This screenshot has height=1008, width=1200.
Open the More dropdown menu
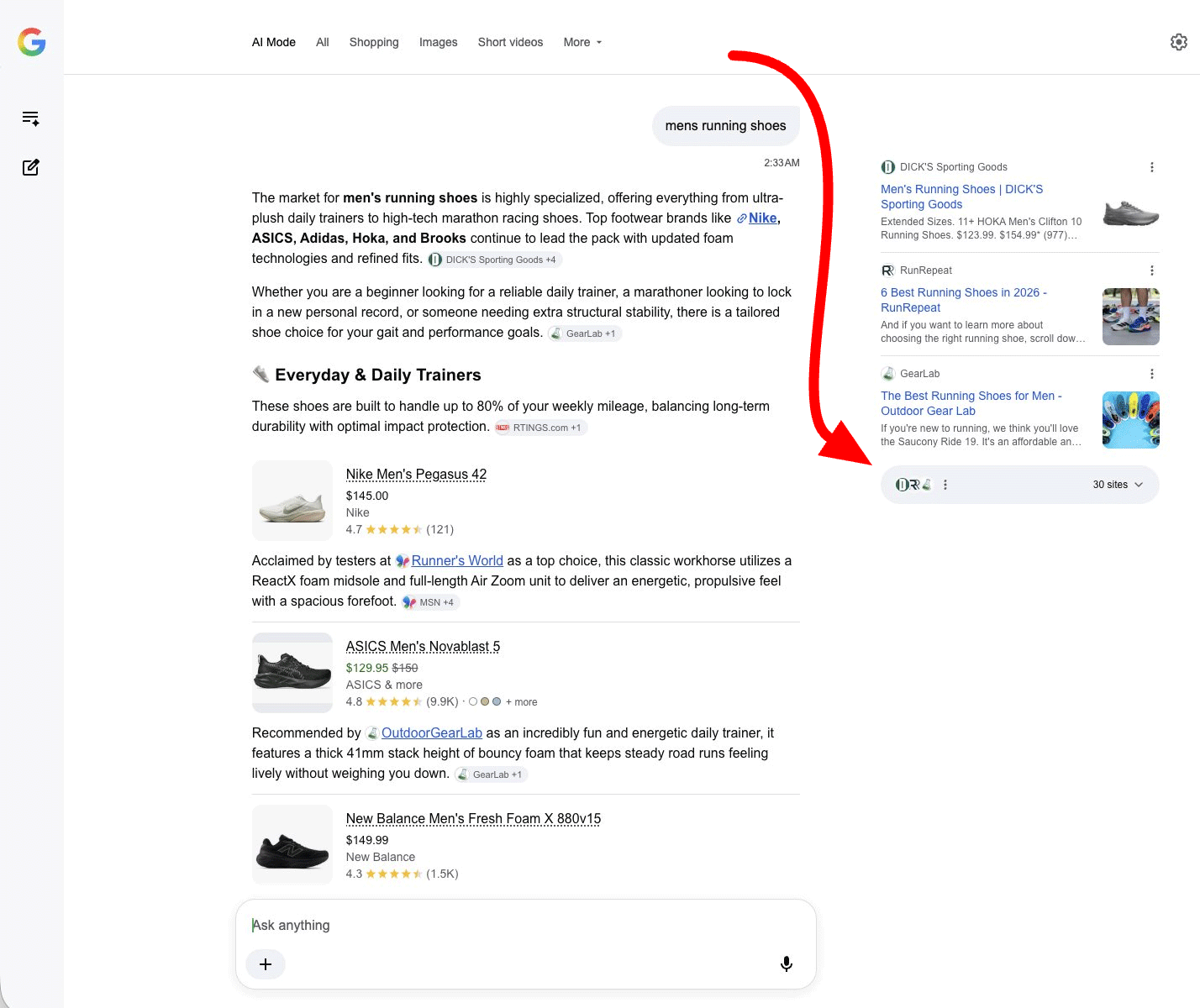click(582, 42)
